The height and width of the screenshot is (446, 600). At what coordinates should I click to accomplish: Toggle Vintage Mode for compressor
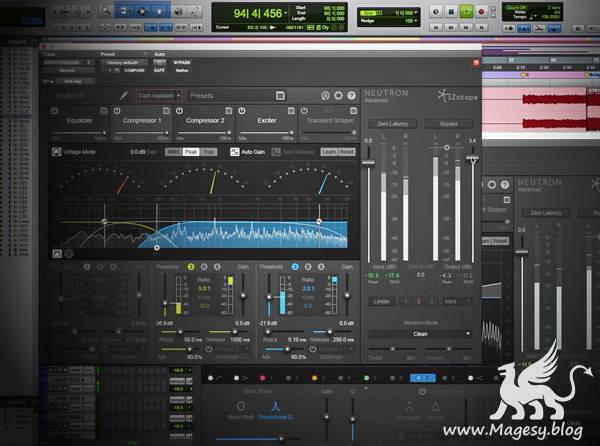[73, 152]
